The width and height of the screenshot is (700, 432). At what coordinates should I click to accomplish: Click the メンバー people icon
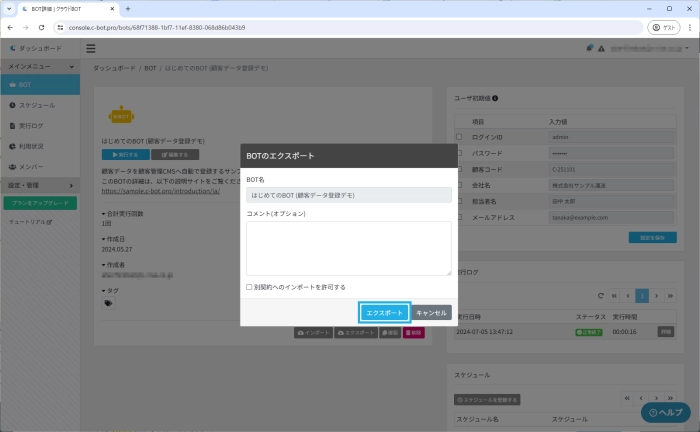pos(12,165)
